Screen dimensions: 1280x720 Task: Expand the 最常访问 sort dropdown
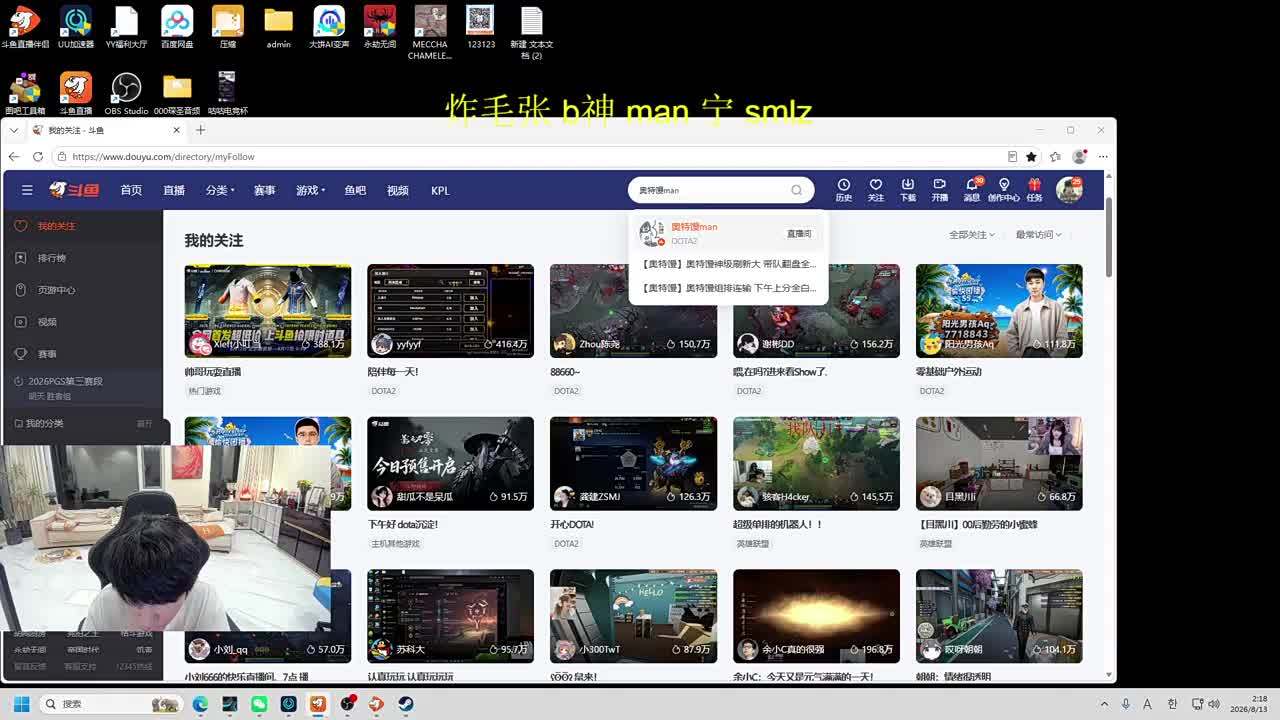tap(1039, 235)
